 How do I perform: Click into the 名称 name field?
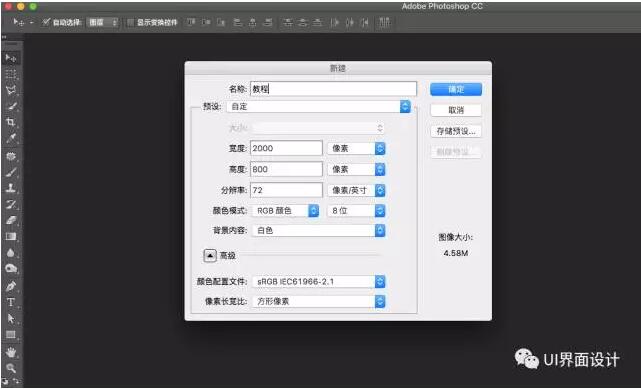point(334,89)
